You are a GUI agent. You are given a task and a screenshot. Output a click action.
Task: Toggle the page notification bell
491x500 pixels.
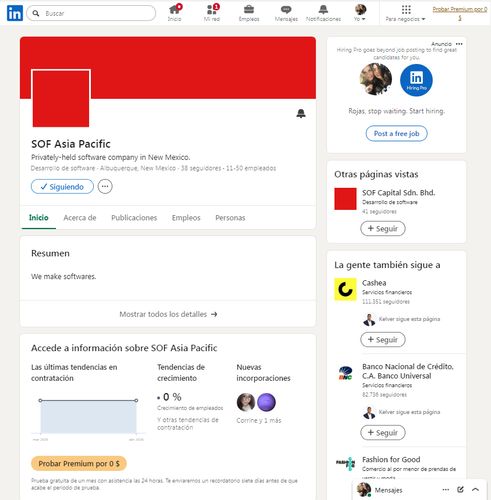pos(301,113)
